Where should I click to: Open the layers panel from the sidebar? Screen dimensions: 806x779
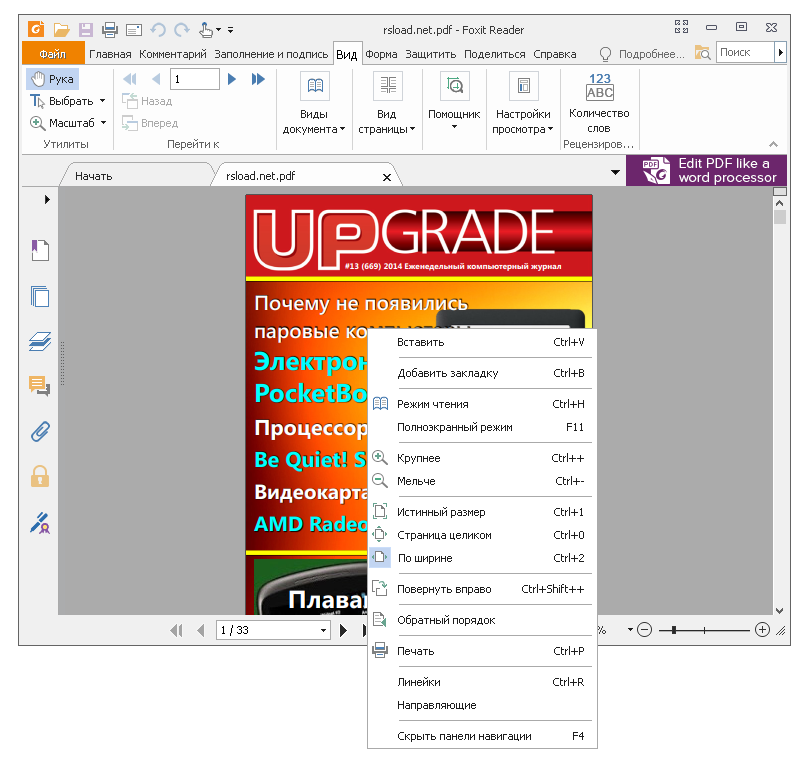(39, 341)
